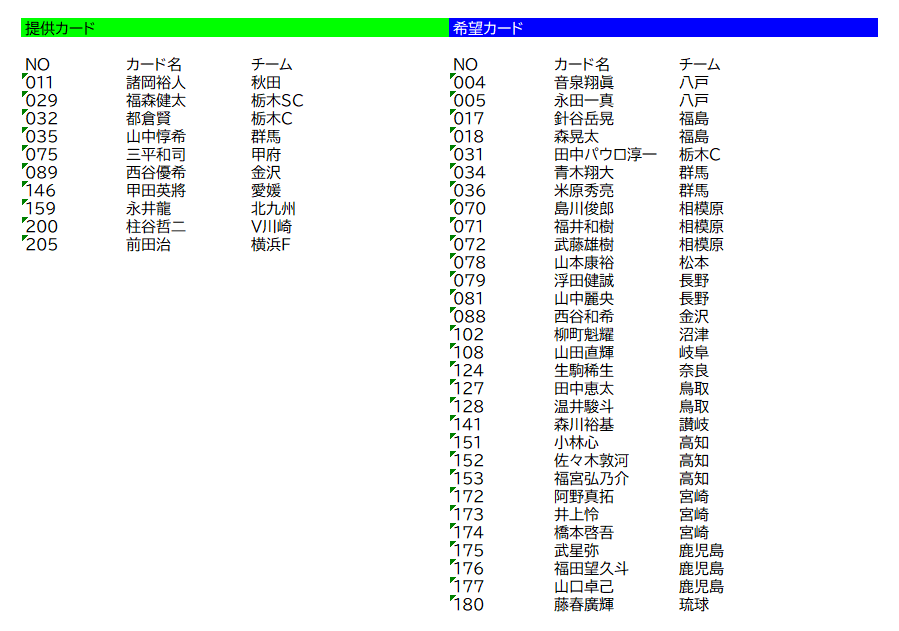Click the name 山中麗央
Screen dimensions: 899x631
pyautogui.click(x=584, y=299)
